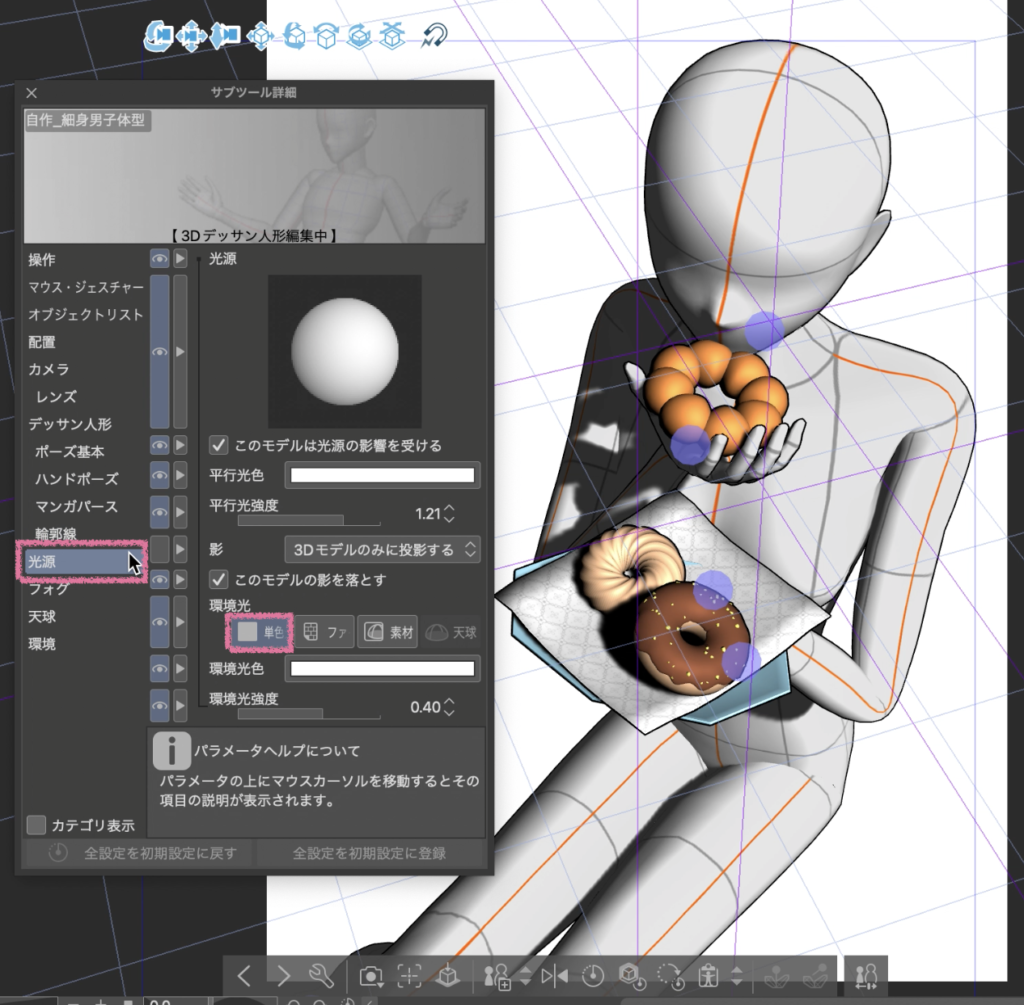
Task: Click the move object 3D manipulator icon
Action: (261, 36)
